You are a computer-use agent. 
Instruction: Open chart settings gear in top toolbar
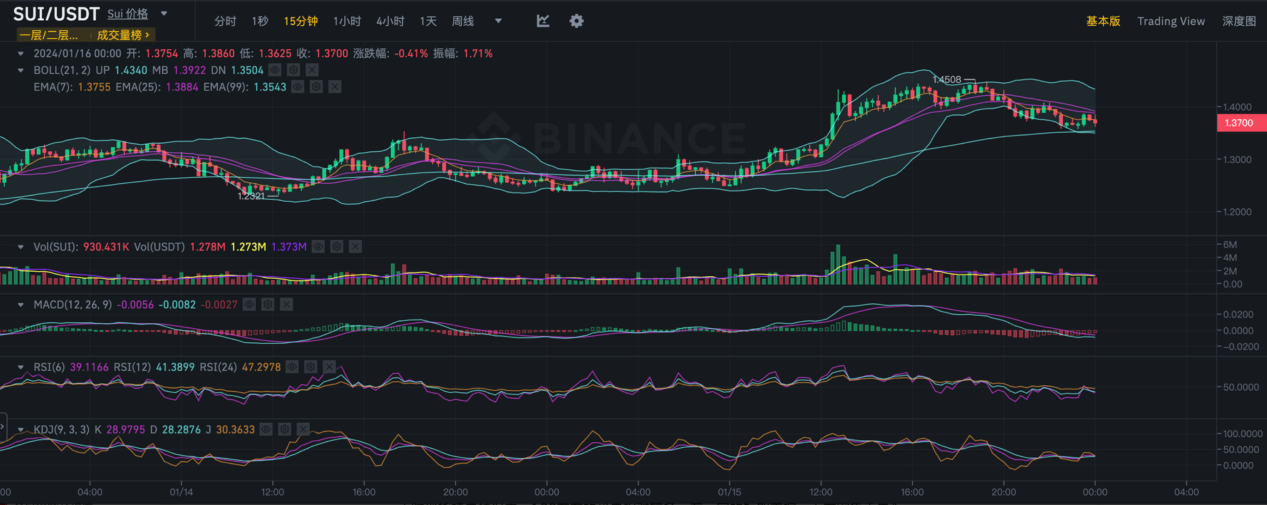click(576, 21)
